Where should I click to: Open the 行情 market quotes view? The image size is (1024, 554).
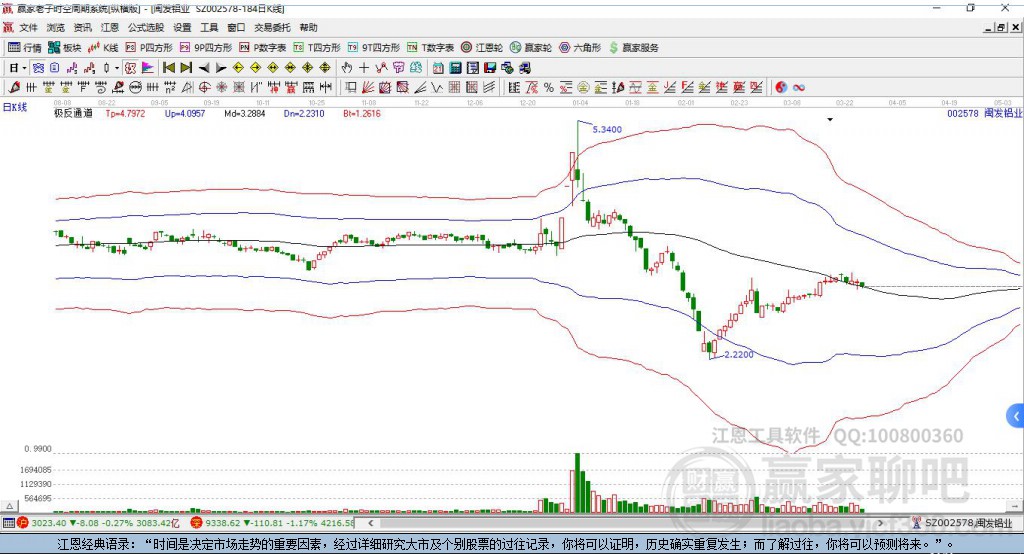pyautogui.click(x=24, y=48)
